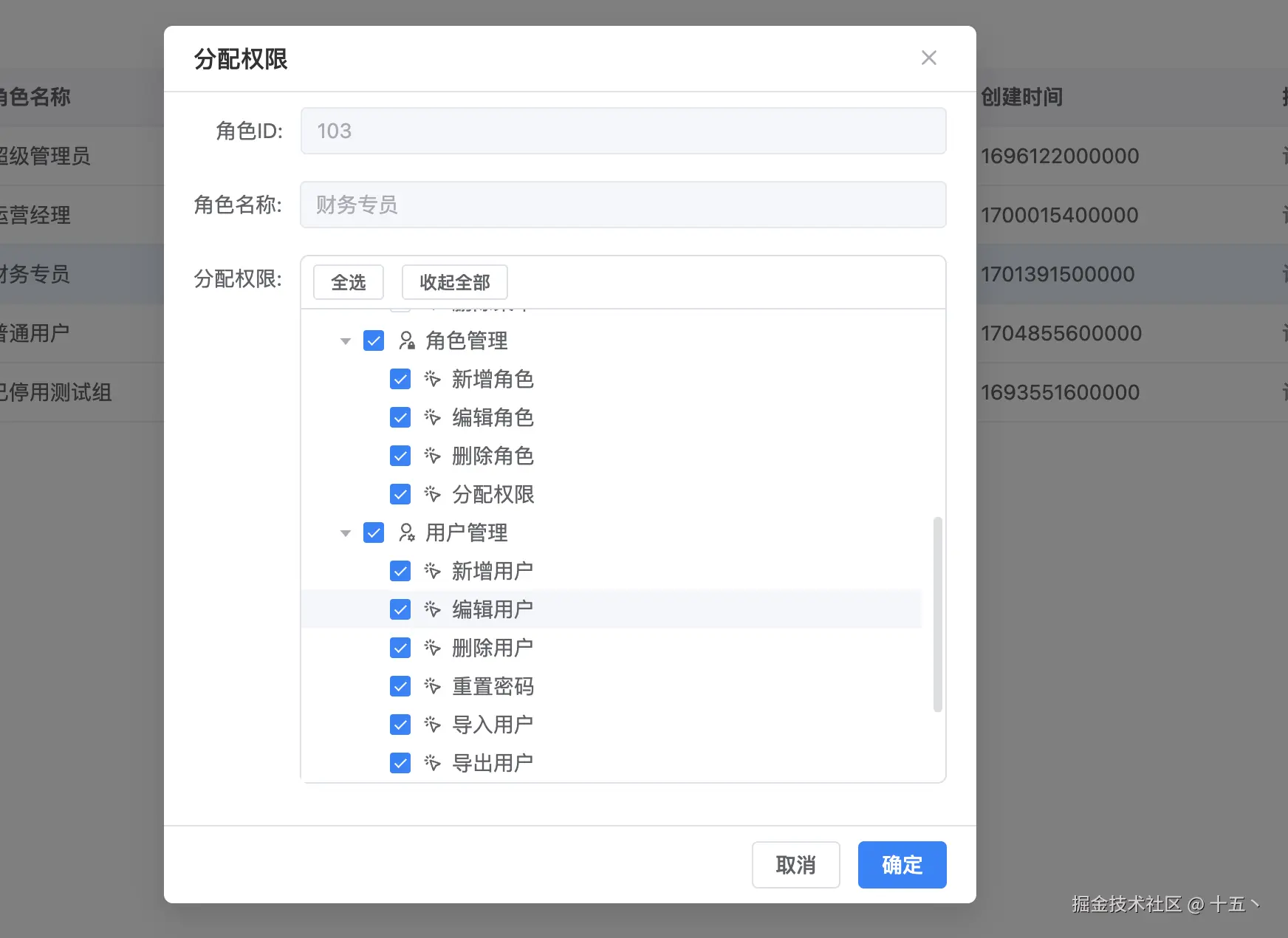This screenshot has height=938, width=1288.
Task: Click the pointer icon next to 新增用户
Action: pyautogui.click(x=432, y=571)
